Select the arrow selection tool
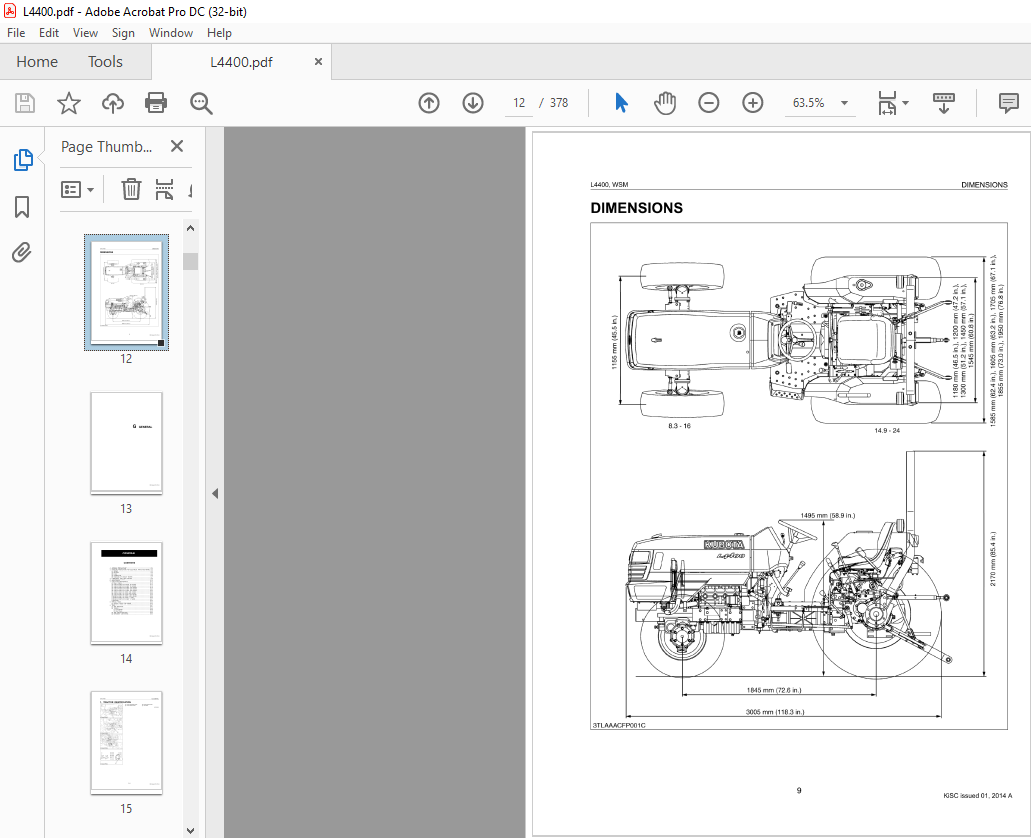The height and width of the screenshot is (838, 1031). [x=621, y=103]
